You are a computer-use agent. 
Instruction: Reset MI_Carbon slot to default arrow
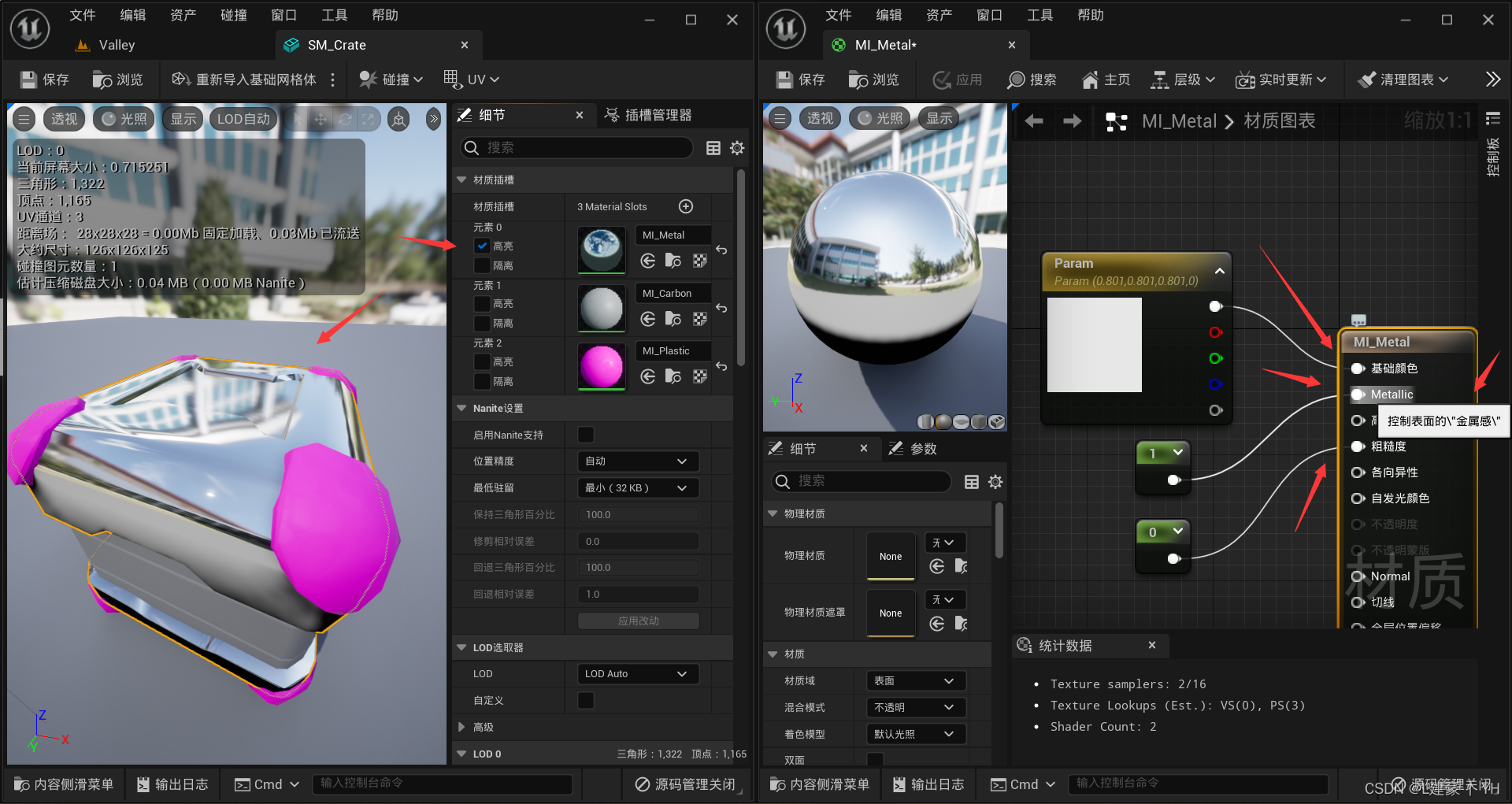pos(721,308)
